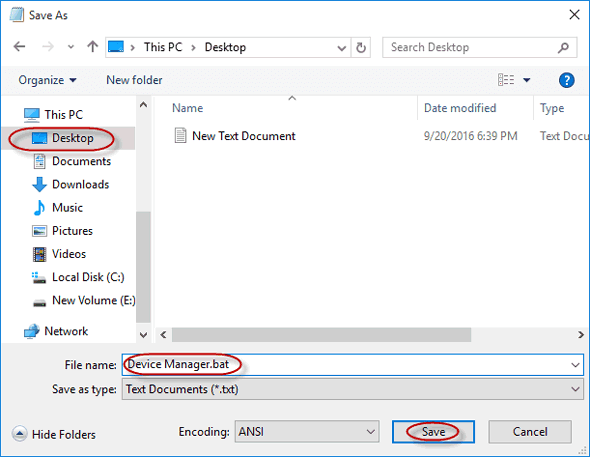Click the search magnifier icon
The height and width of the screenshot is (457, 590).
[563, 47]
